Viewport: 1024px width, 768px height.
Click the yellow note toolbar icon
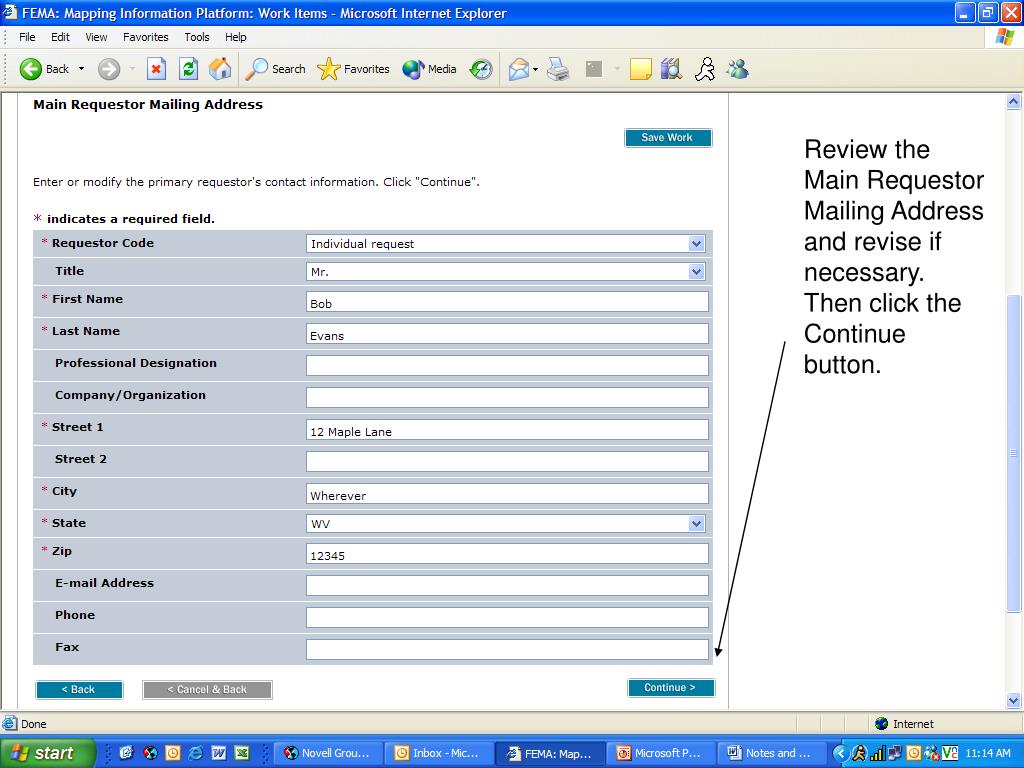[640, 69]
